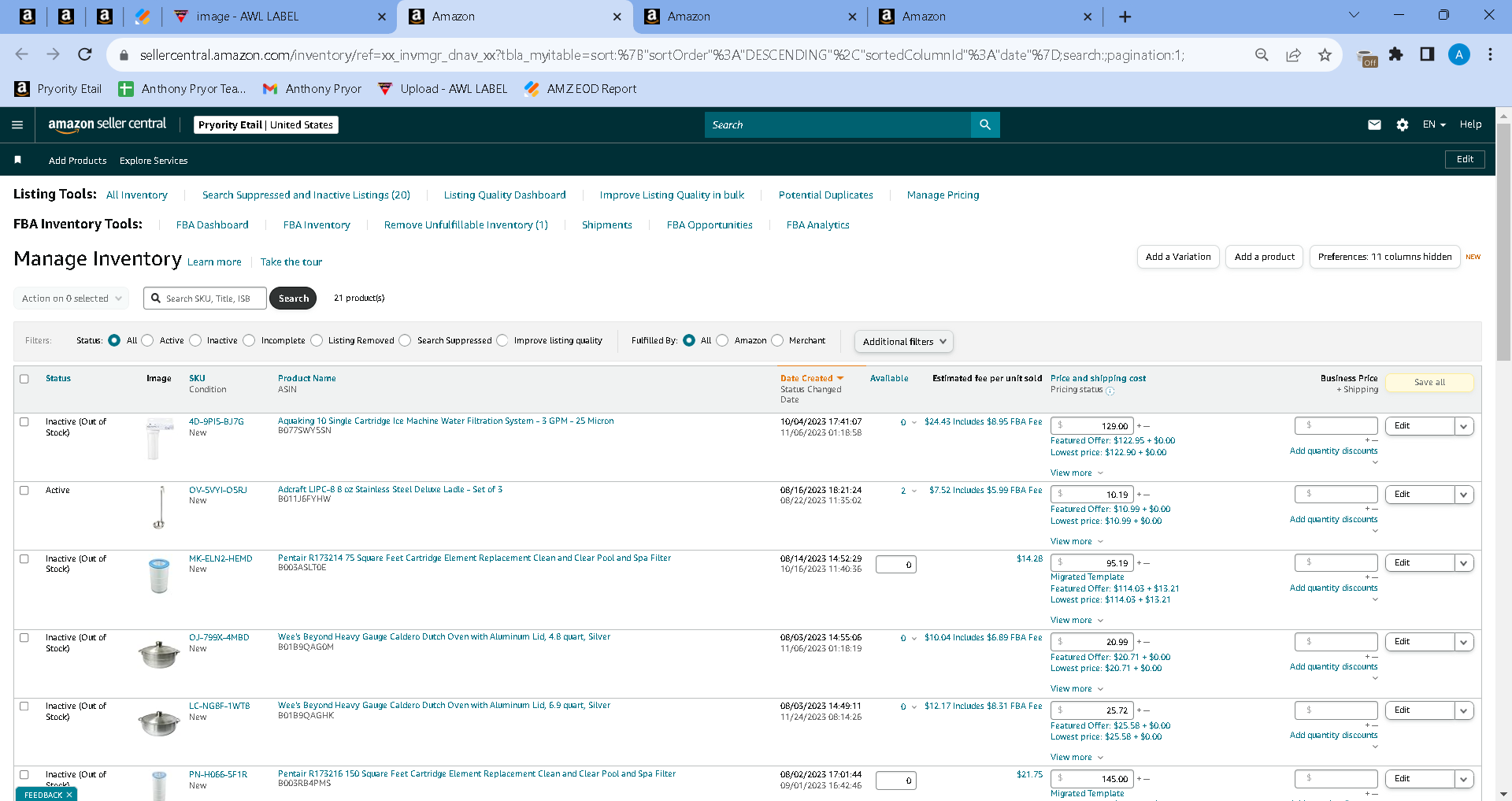Open the Chrome three-dot menu
1512x801 pixels.
tap(1490, 54)
